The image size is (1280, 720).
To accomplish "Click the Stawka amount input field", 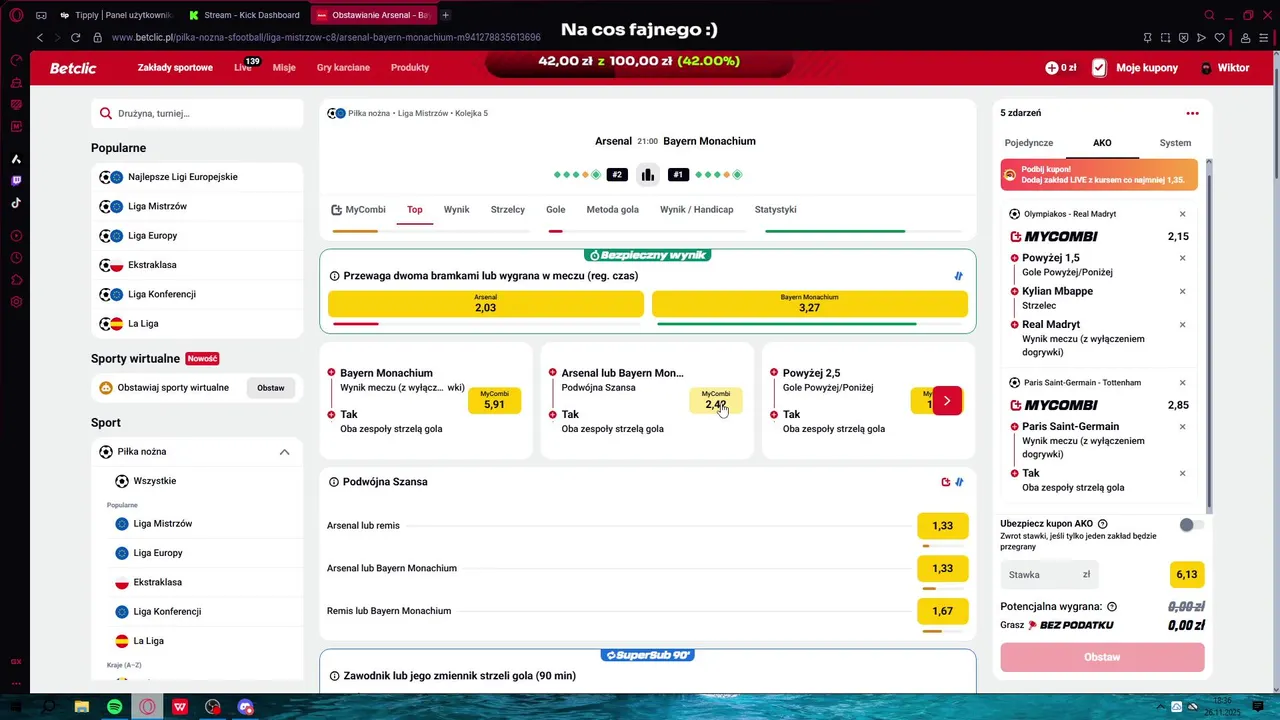I will (x=1049, y=575).
